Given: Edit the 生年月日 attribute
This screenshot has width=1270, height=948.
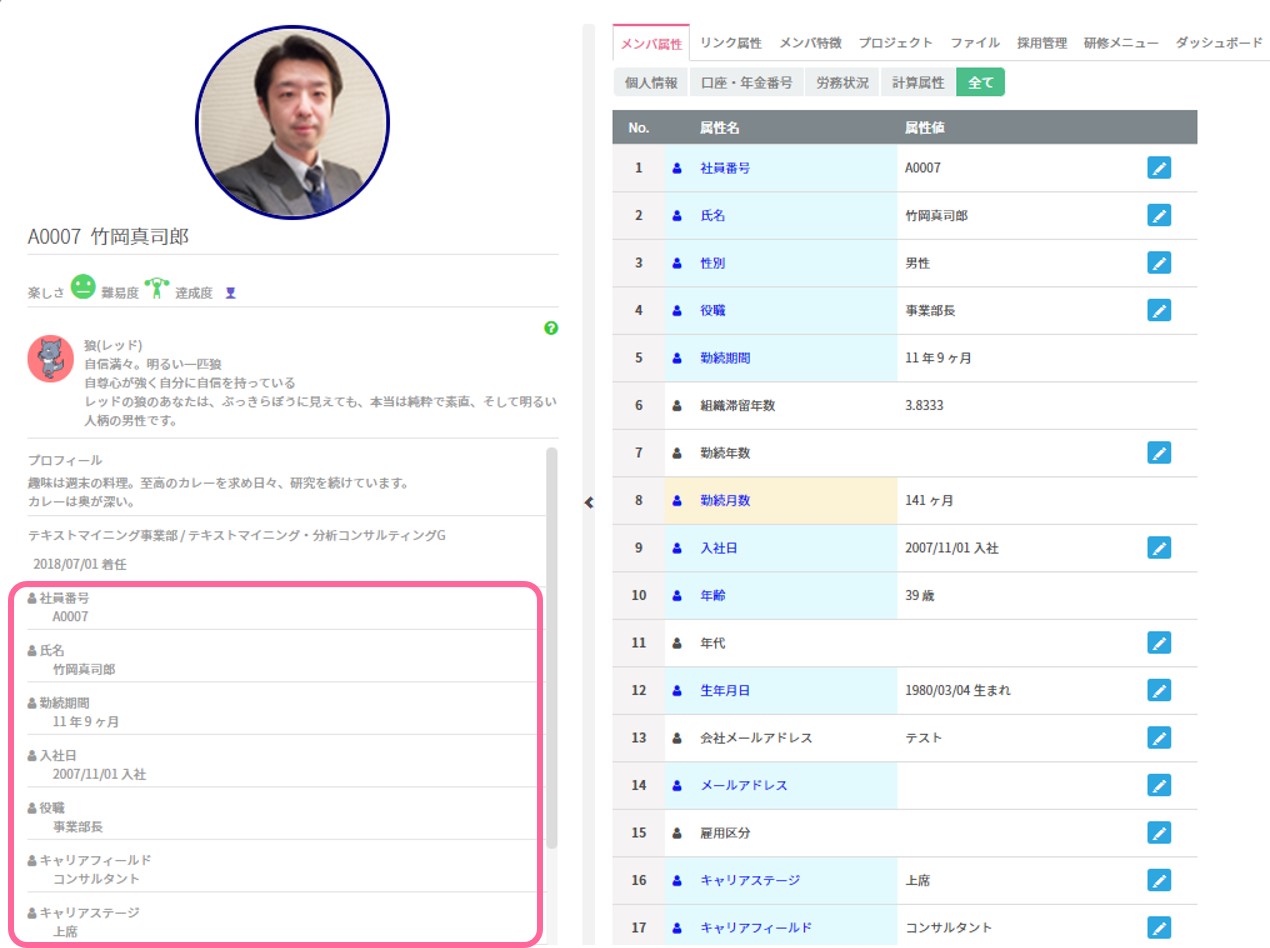Looking at the screenshot, I should click(1158, 690).
